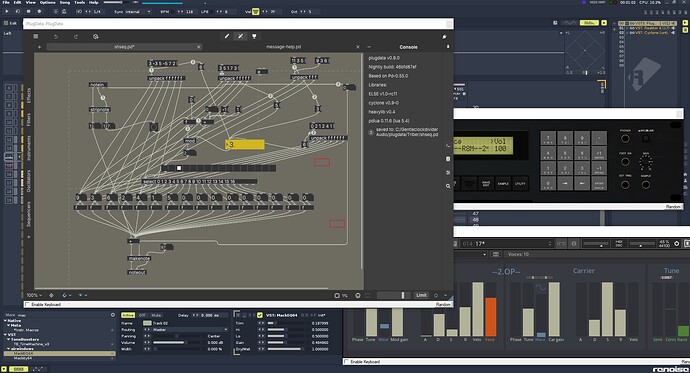Viewport: 690px width, 373px height.
Task: Switch to the message-help.pd tab
Action: pos(283,47)
